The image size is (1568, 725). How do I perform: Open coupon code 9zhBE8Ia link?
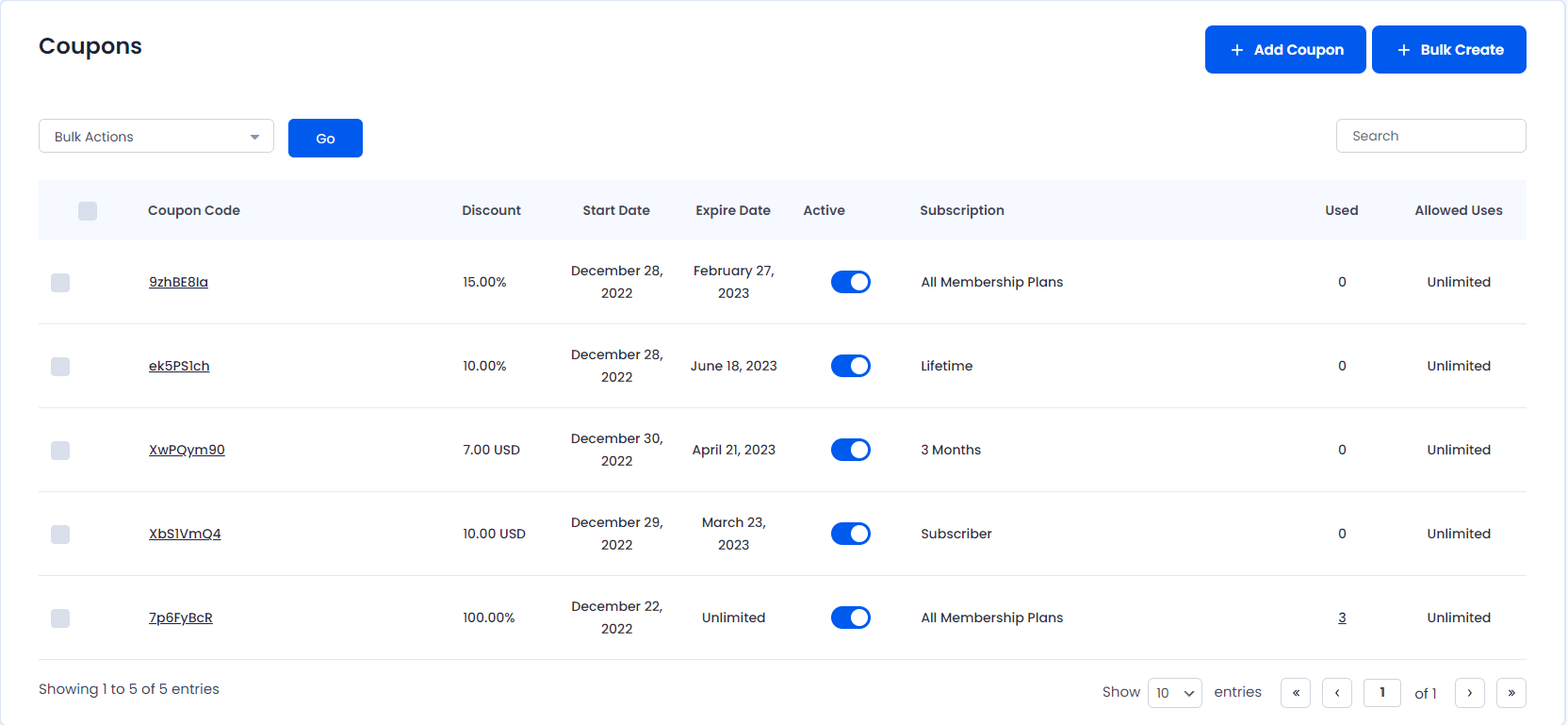coord(178,282)
